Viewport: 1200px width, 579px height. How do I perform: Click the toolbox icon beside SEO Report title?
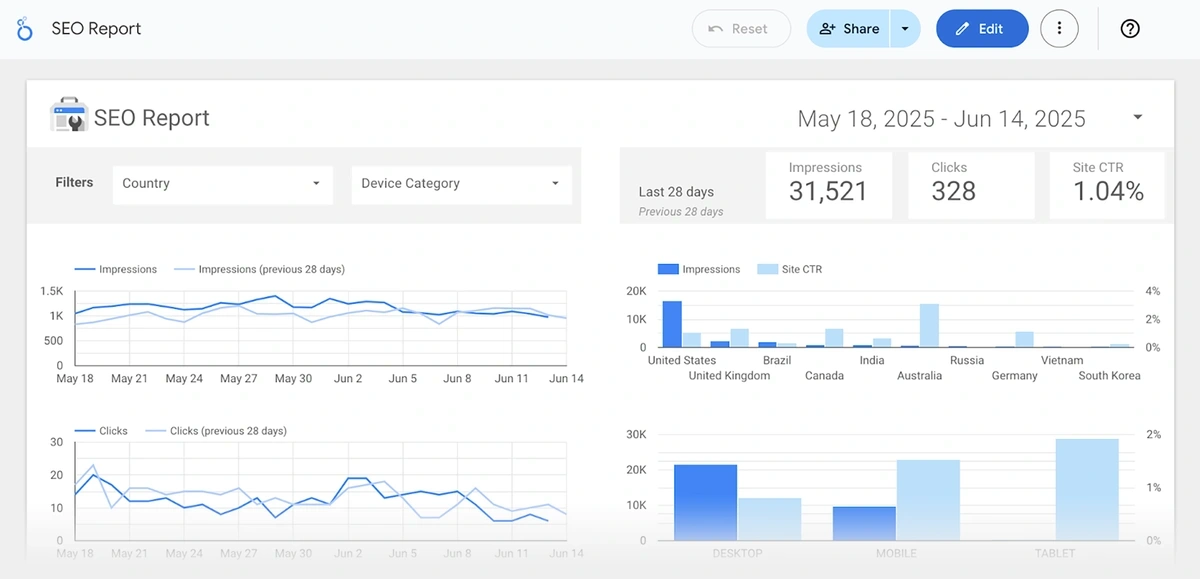point(68,115)
